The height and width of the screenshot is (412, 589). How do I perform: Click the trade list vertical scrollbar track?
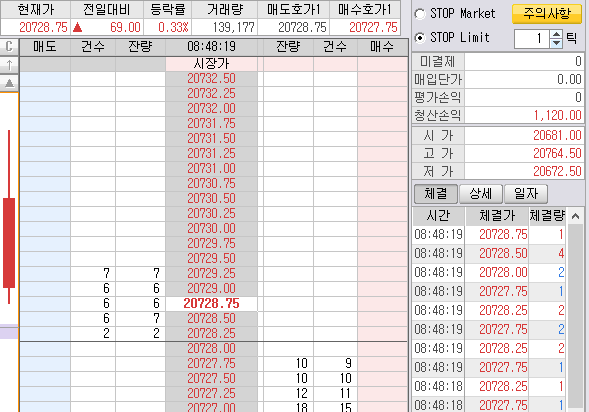(575, 315)
